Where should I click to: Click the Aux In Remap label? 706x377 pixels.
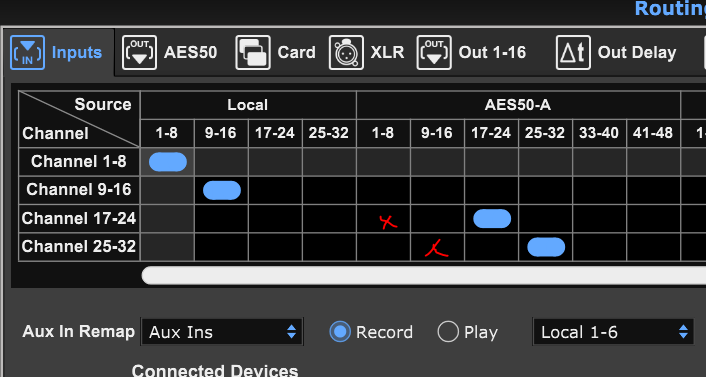coord(78,332)
